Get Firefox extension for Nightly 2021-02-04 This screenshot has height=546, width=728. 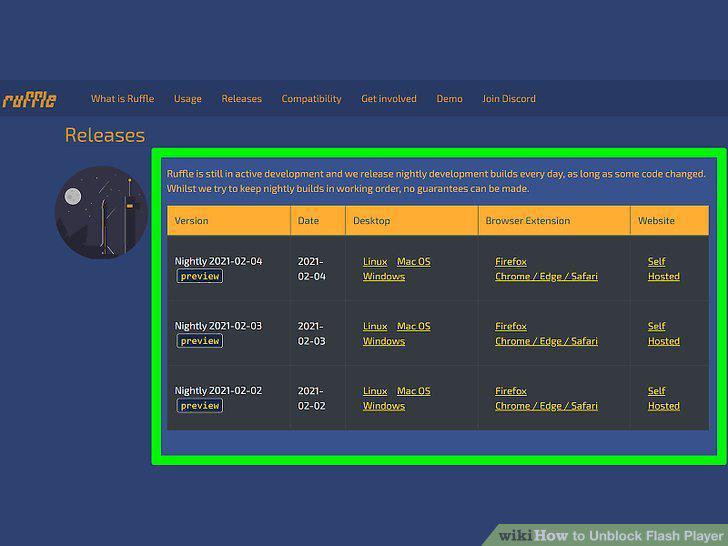(x=511, y=261)
